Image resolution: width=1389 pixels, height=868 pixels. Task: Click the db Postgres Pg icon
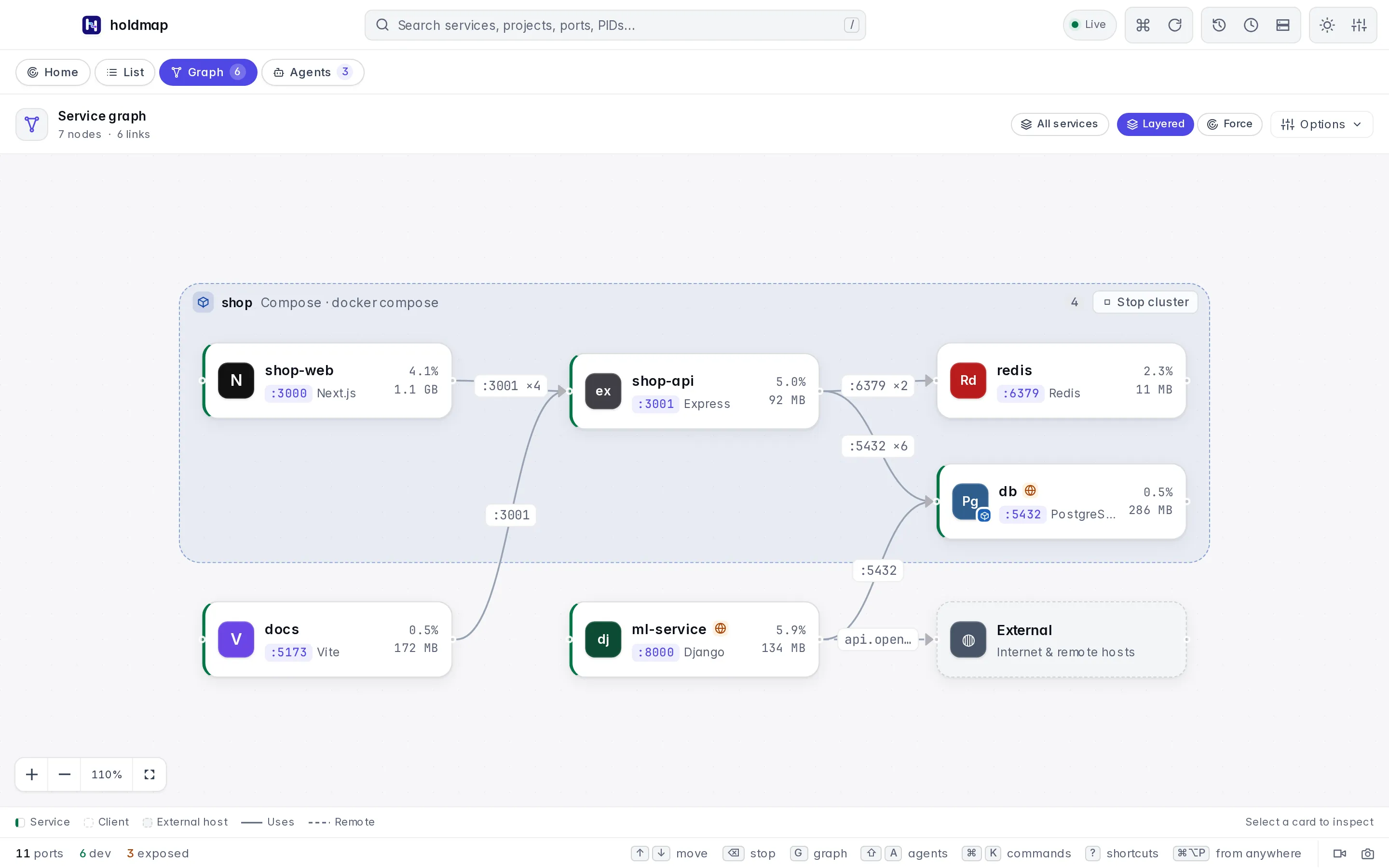pyautogui.click(x=970, y=501)
